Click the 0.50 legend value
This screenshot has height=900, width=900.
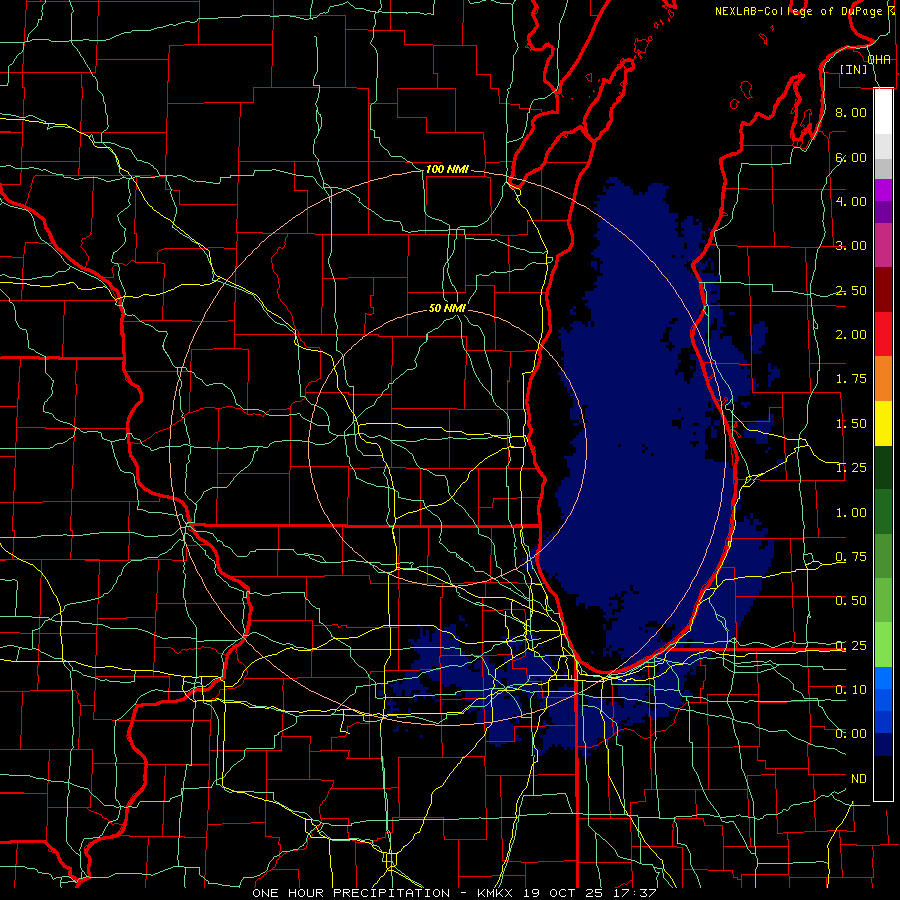[x=851, y=601]
